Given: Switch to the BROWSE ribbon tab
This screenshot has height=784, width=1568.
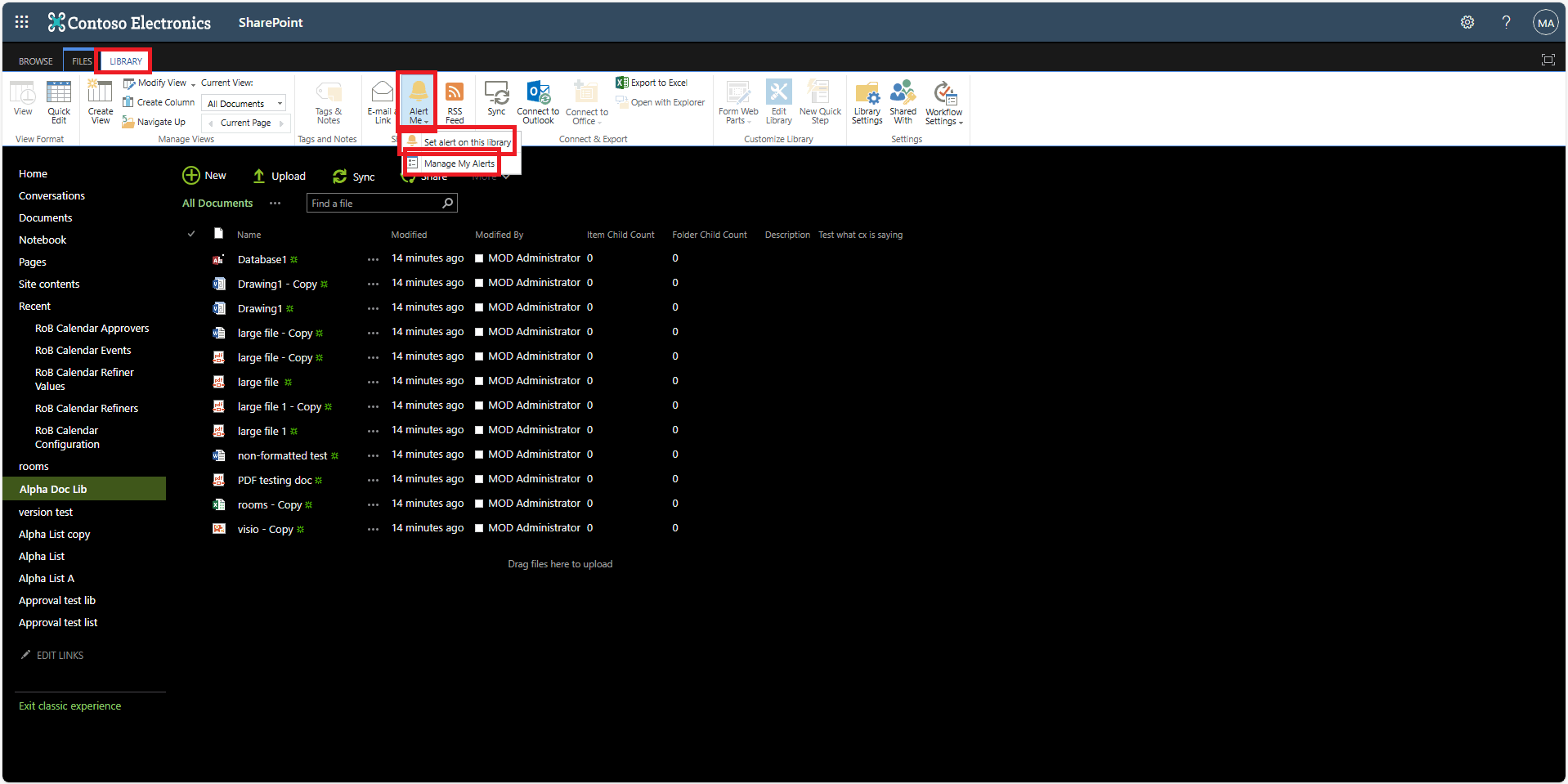Looking at the screenshot, I should click(x=36, y=61).
